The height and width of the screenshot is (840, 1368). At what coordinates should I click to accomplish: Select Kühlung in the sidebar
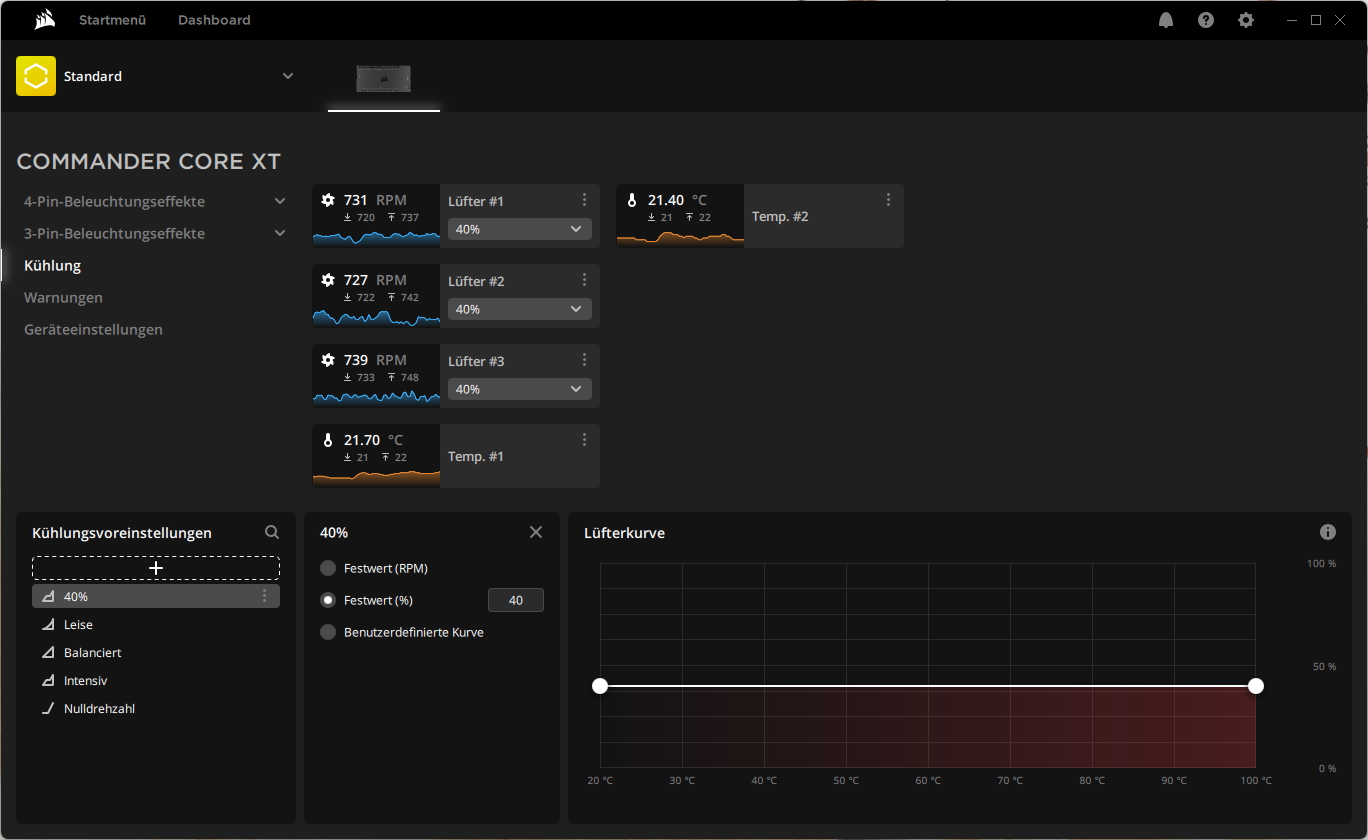coord(53,265)
